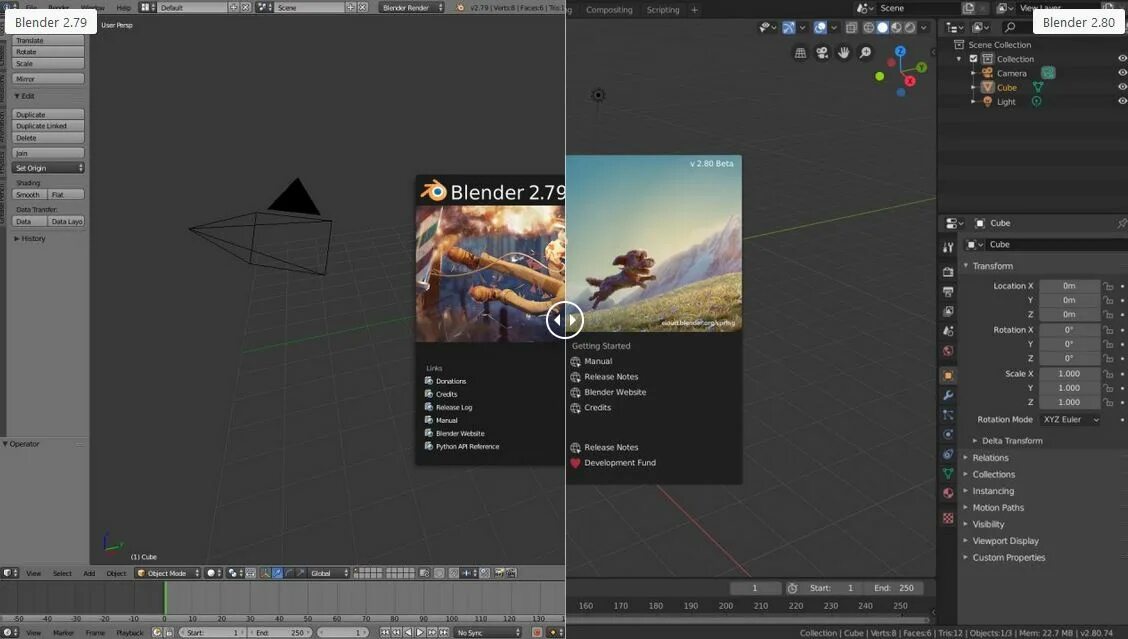Toggle the Location X lock icon
Viewport: 1128px width, 639px height.
click(1109, 286)
